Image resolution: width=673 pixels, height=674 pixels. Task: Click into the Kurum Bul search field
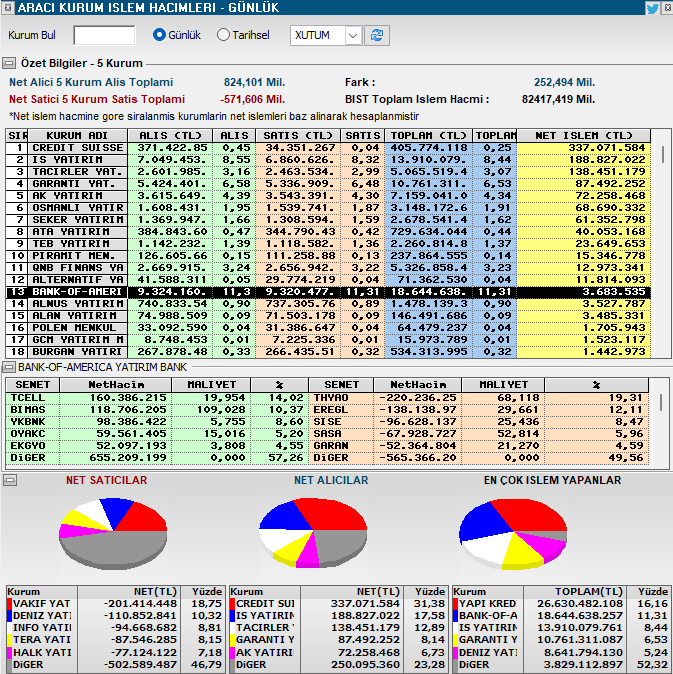pyautogui.click(x=104, y=35)
